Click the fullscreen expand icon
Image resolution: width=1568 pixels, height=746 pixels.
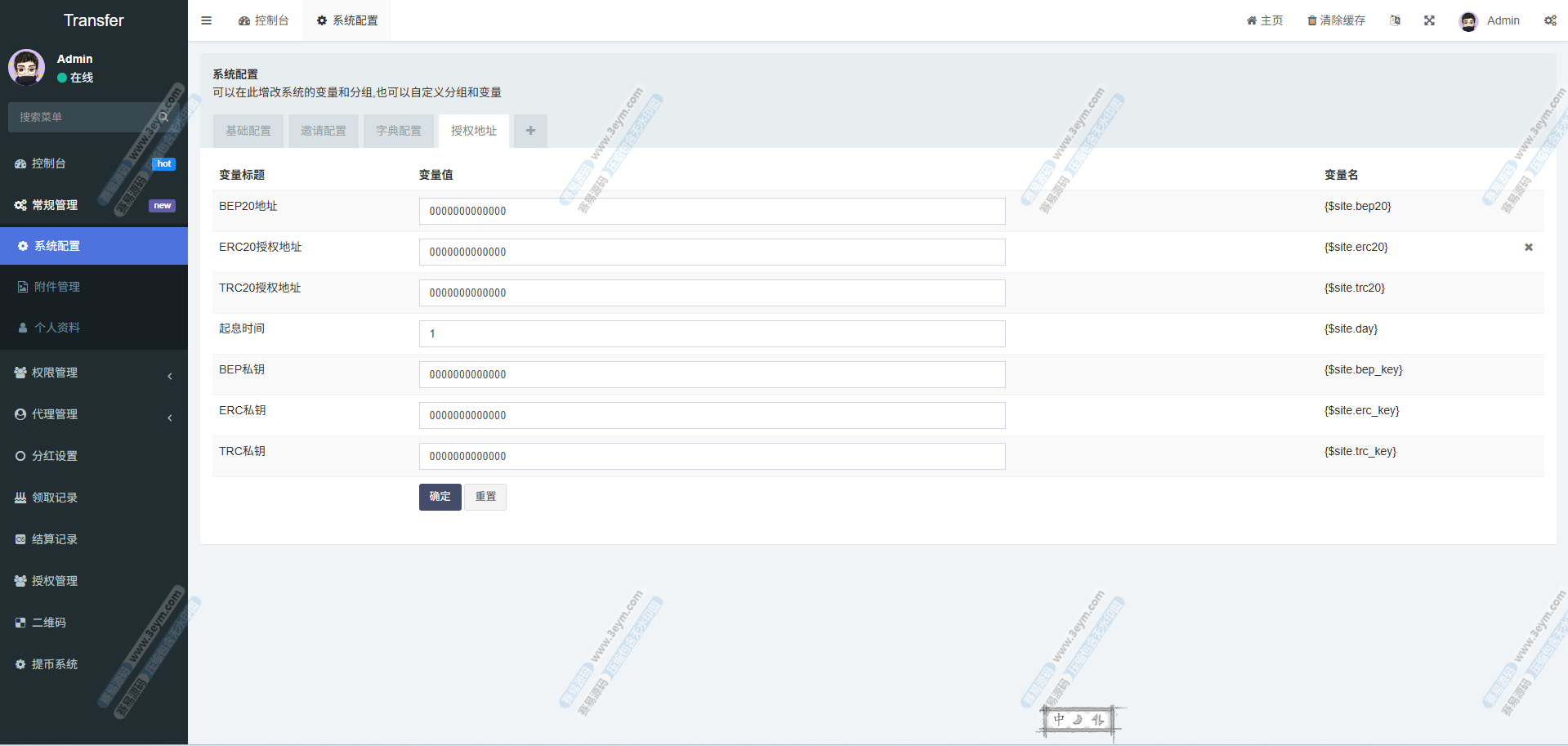pyautogui.click(x=1429, y=20)
